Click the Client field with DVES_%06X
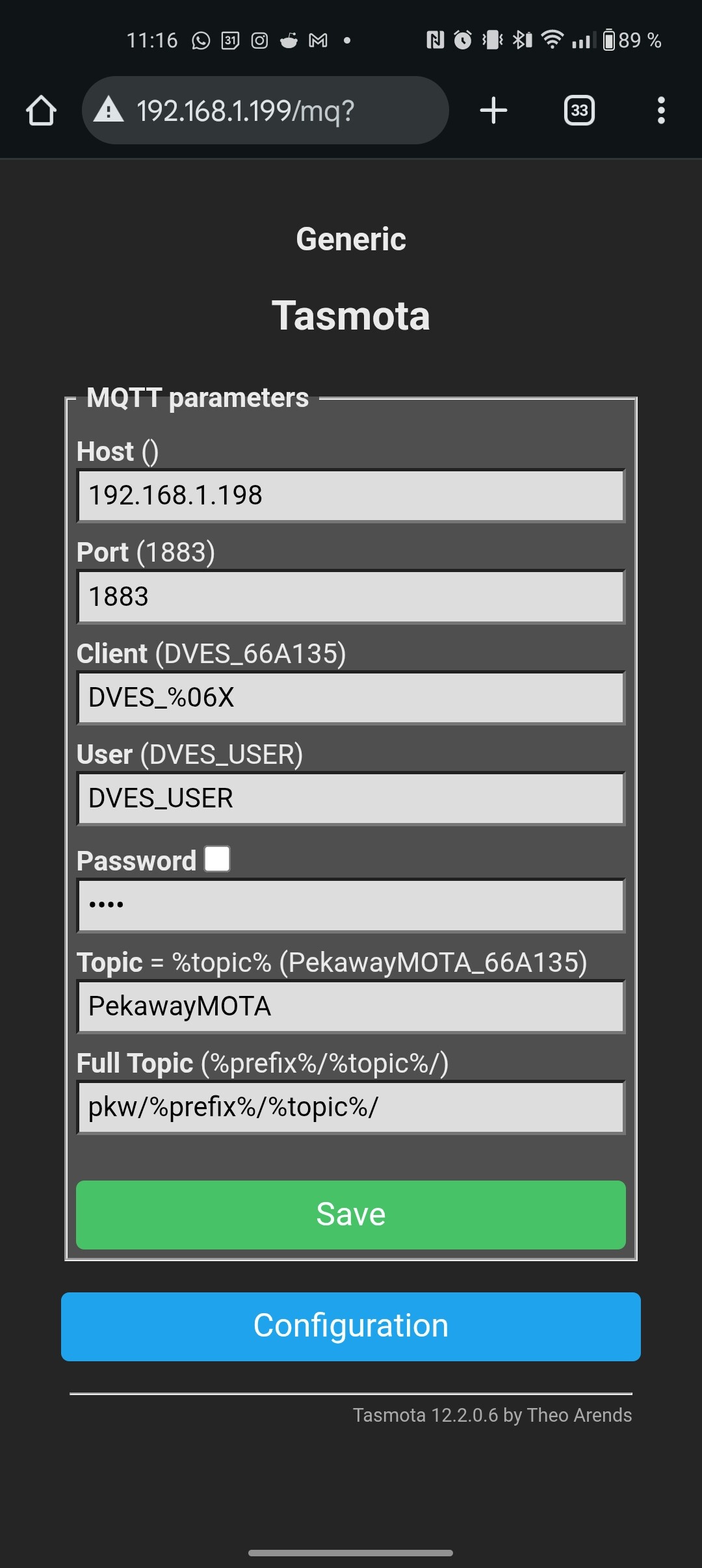This screenshot has width=702, height=1568. [351, 698]
